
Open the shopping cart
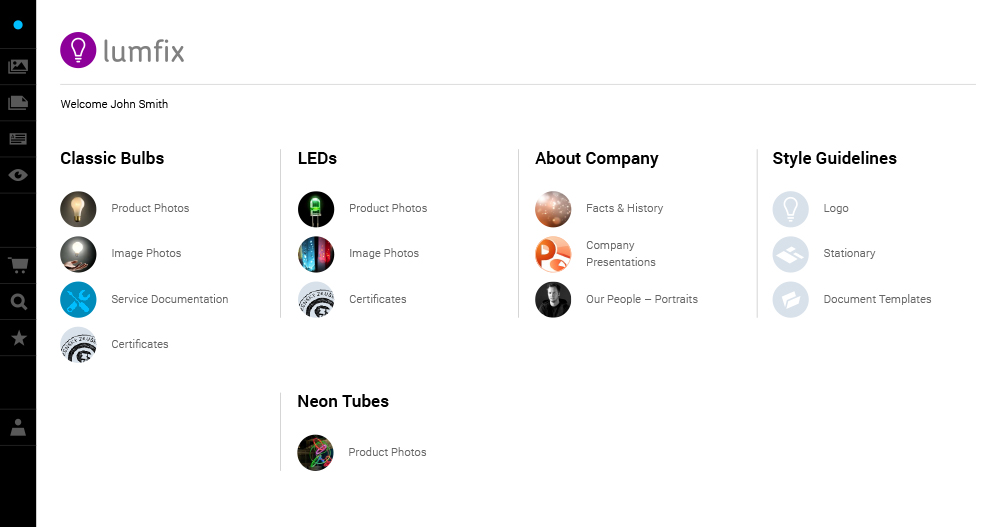point(18,266)
